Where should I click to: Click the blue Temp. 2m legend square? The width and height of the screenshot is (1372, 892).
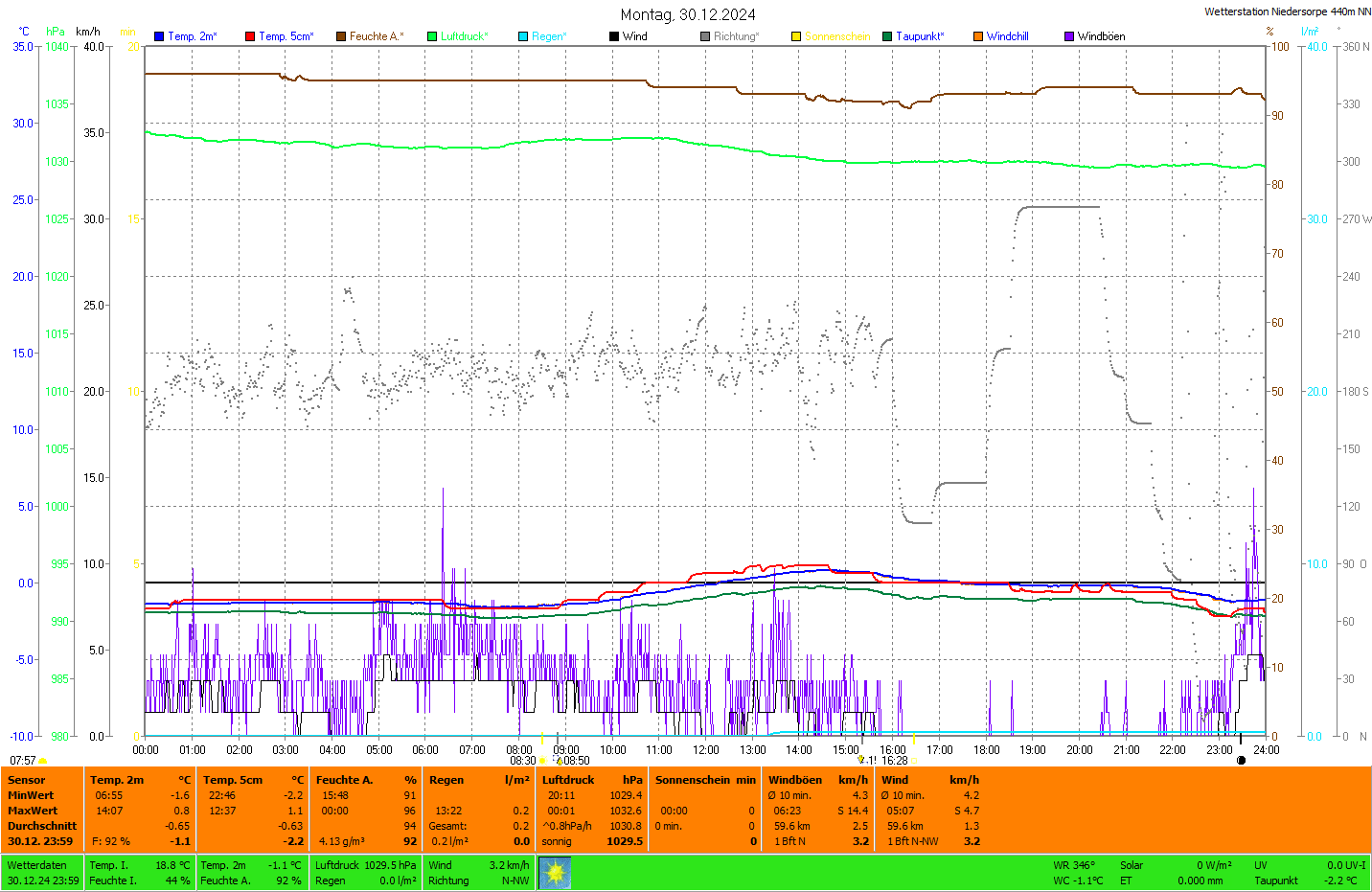159,36
